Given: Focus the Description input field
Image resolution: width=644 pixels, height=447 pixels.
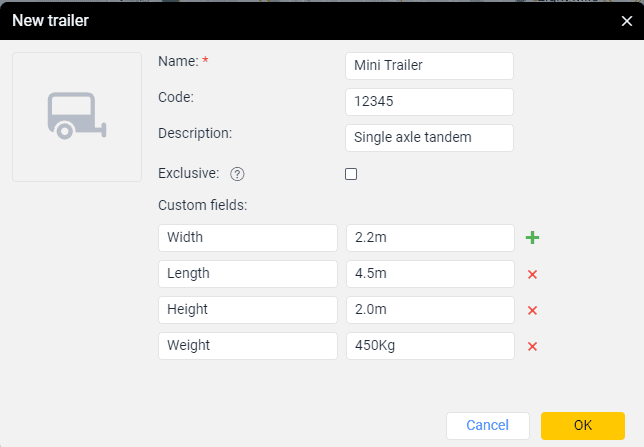Looking at the screenshot, I should point(429,138).
